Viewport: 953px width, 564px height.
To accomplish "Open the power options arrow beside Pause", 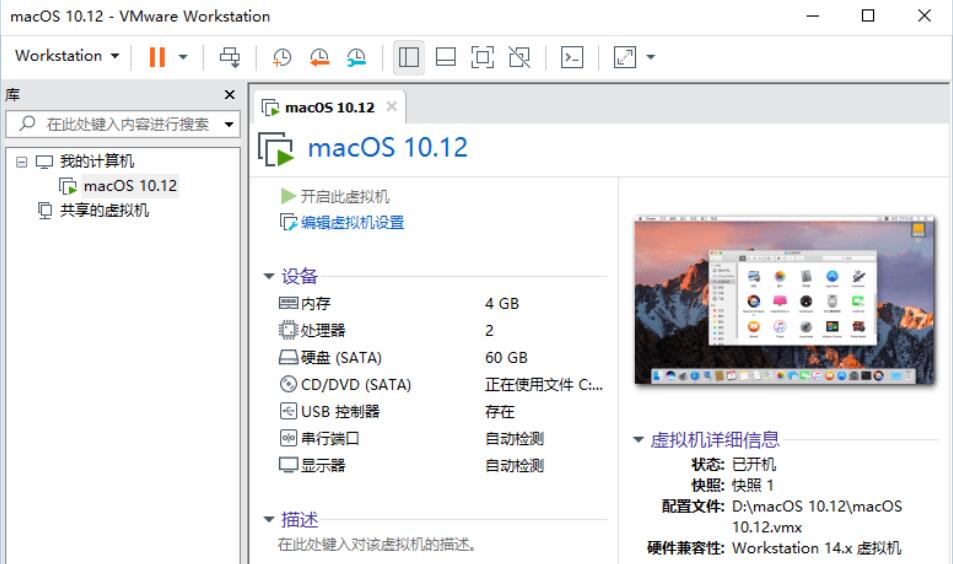I will click(x=183, y=57).
